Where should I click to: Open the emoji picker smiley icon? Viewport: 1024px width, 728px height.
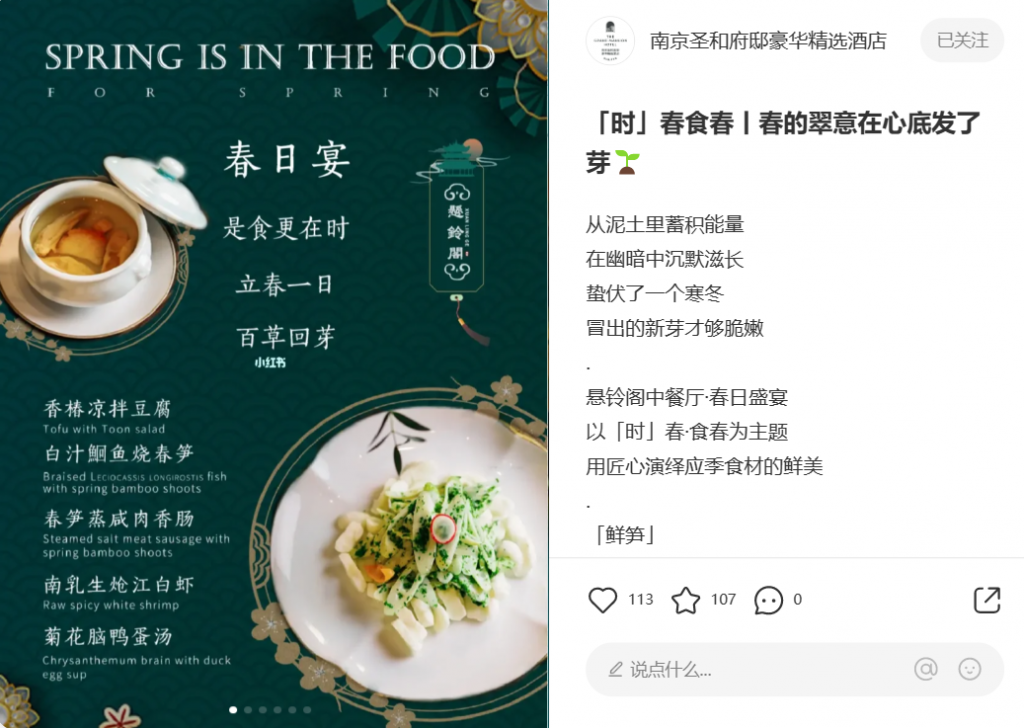pyautogui.click(x=970, y=669)
